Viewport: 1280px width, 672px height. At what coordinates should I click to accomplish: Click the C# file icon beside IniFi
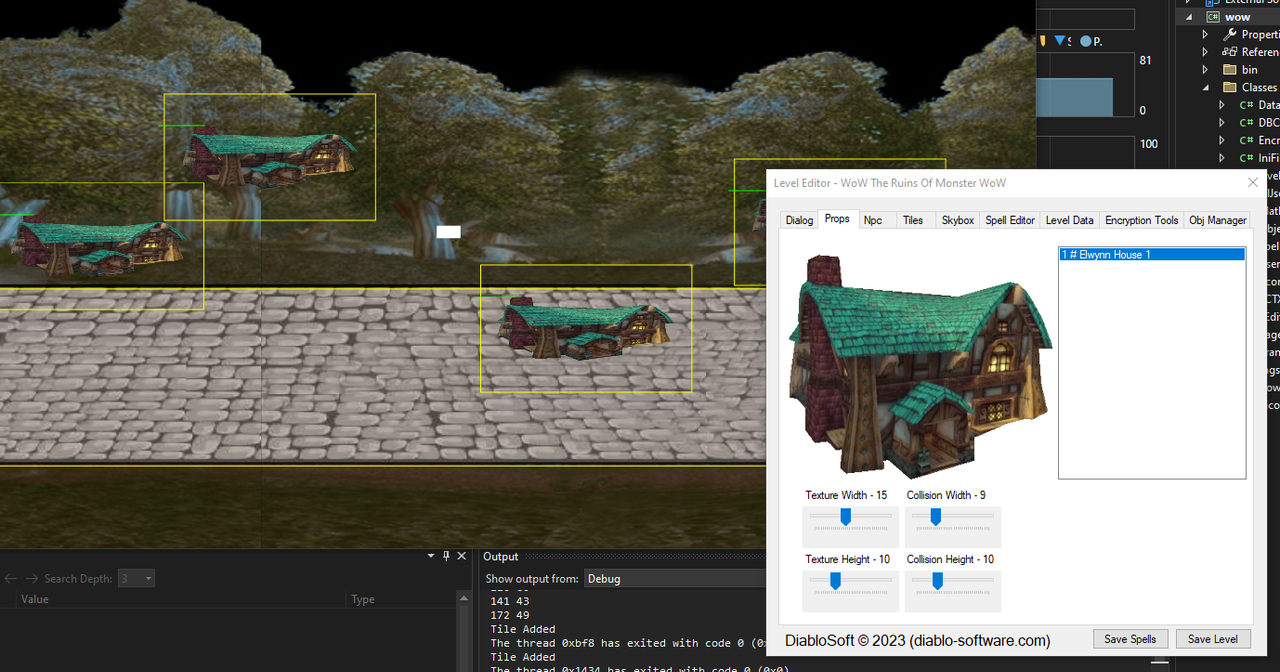click(x=1246, y=158)
